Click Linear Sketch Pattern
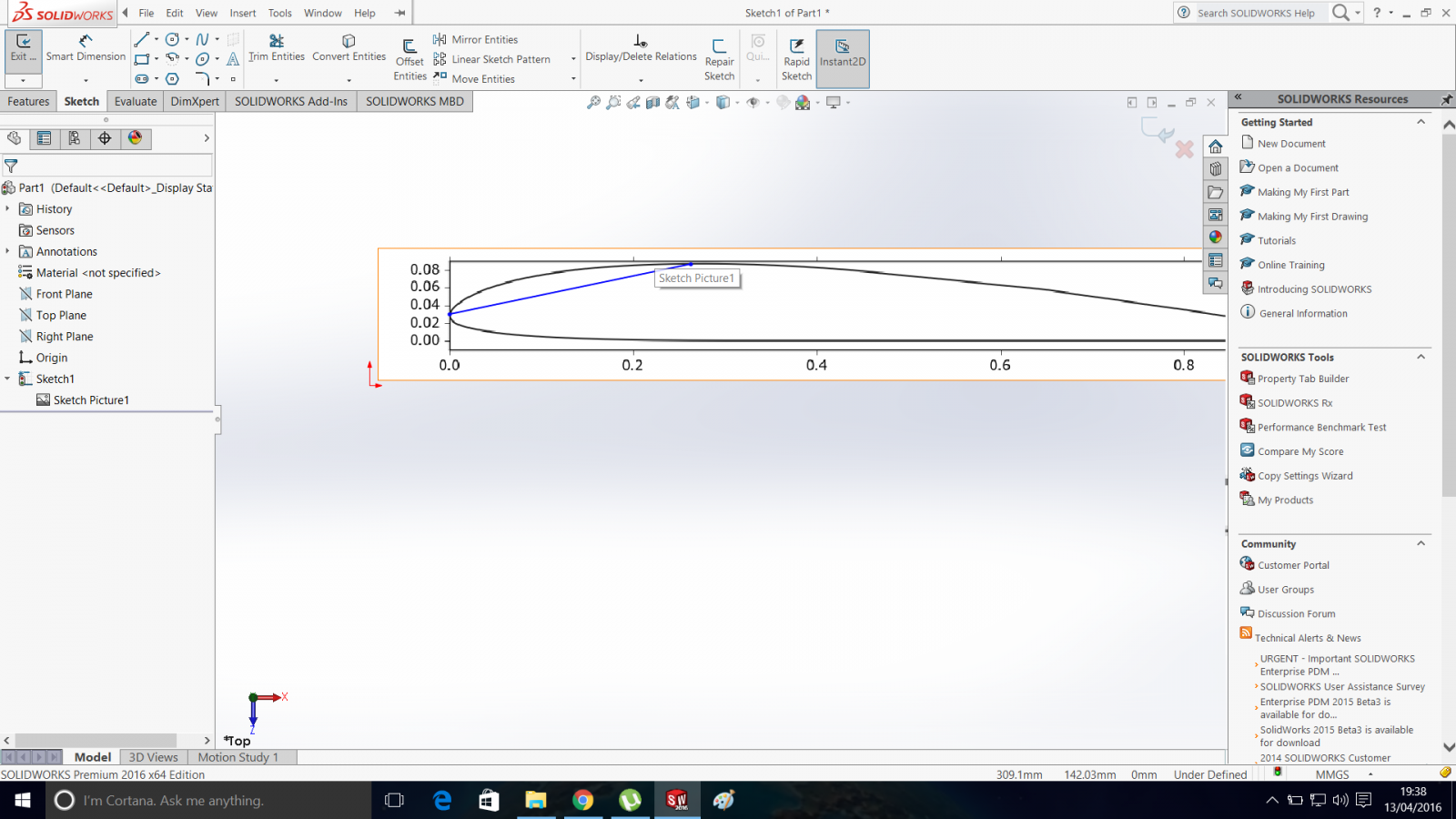1456x819 pixels. [491, 59]
